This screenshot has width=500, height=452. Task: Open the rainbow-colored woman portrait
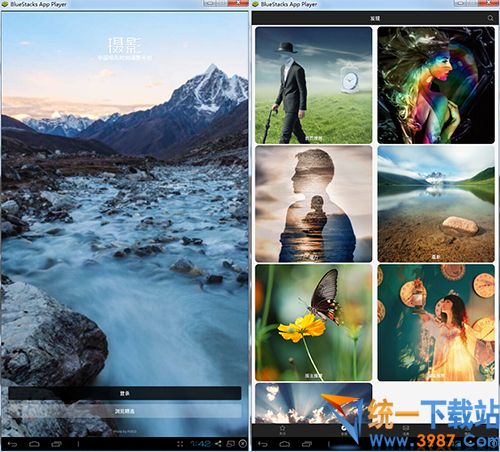click(x=436, y=85)
